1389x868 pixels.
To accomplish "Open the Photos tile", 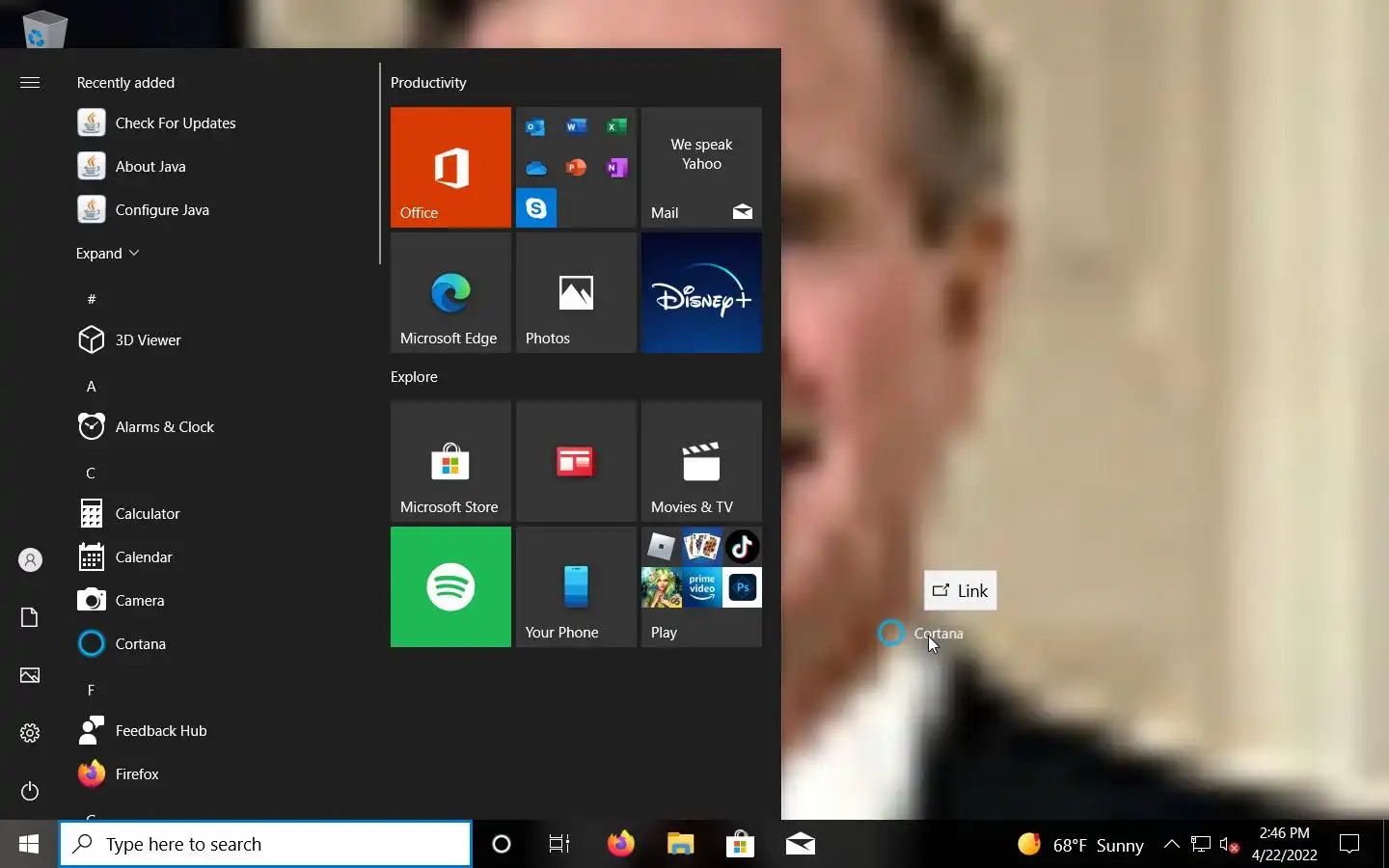I will [576, 292].
